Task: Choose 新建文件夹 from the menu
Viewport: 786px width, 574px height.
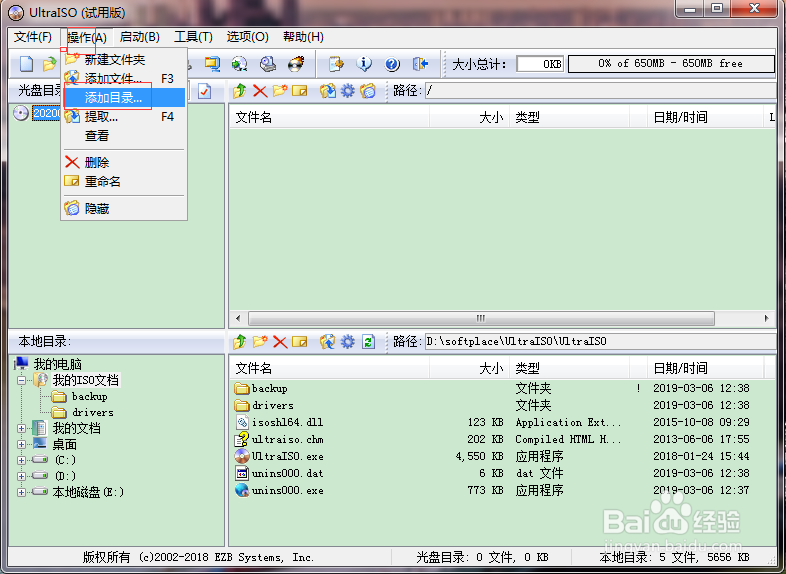Action: [x=124, y=60]
